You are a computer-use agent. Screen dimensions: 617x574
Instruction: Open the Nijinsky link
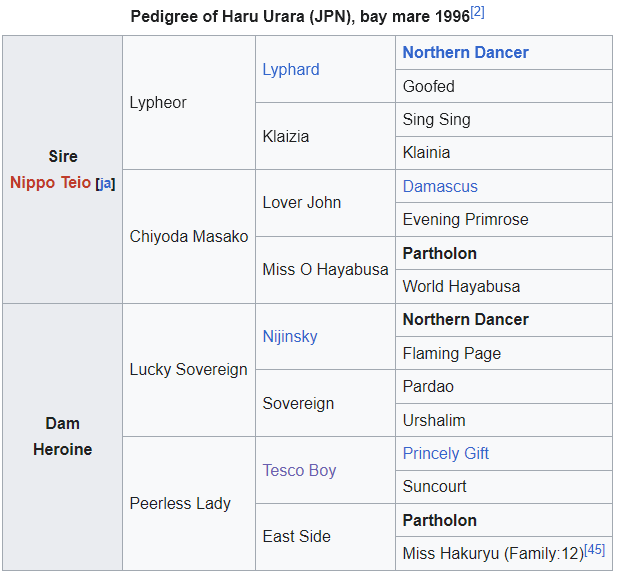[290, 337]
